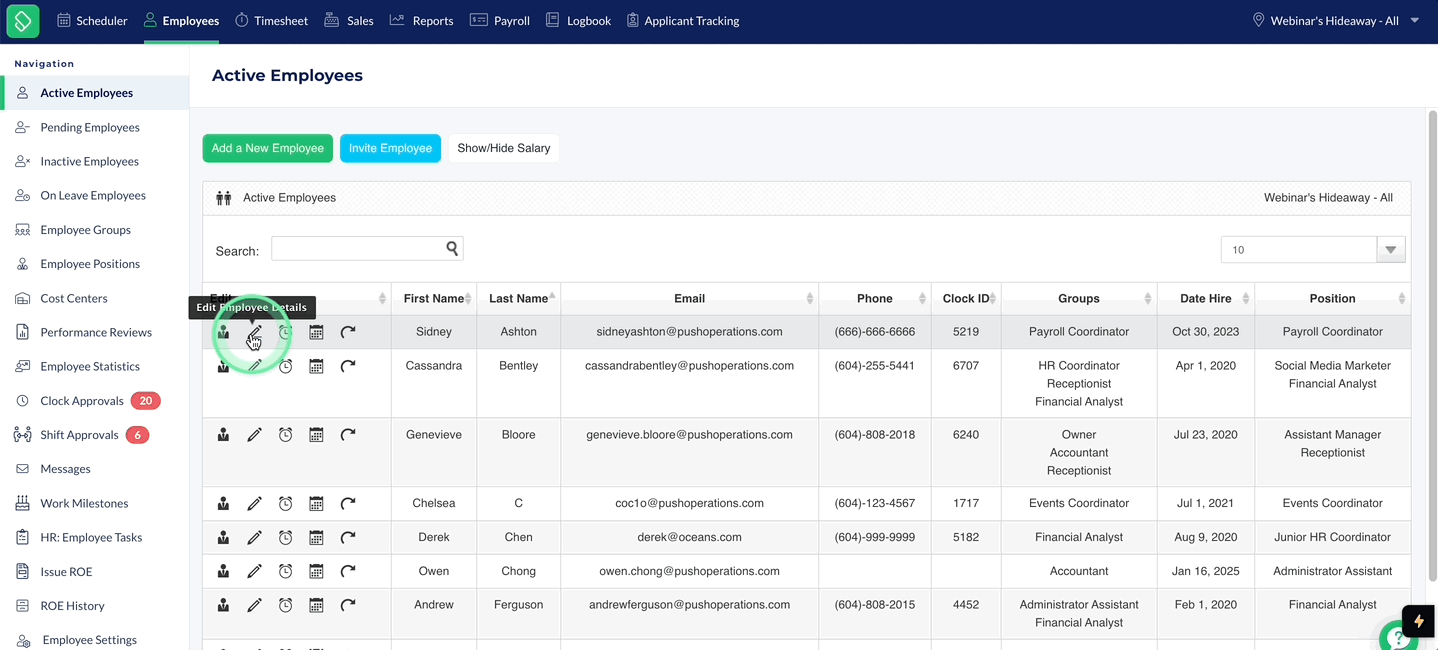This screenshot has width=1438, height=650.
Task: Click the calendar icon in Genevieve's row
Action: [316, 435]
